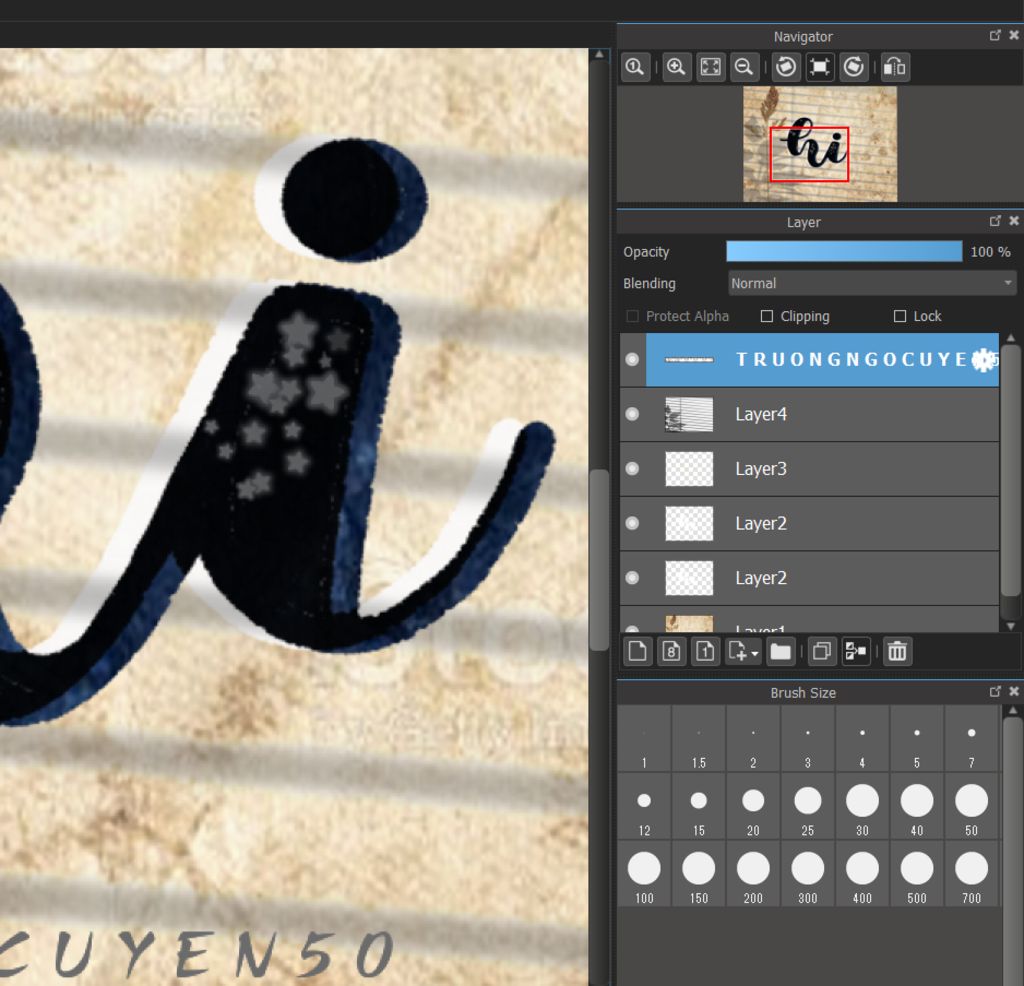Flip the canvas view horizontally

[895, 67]
